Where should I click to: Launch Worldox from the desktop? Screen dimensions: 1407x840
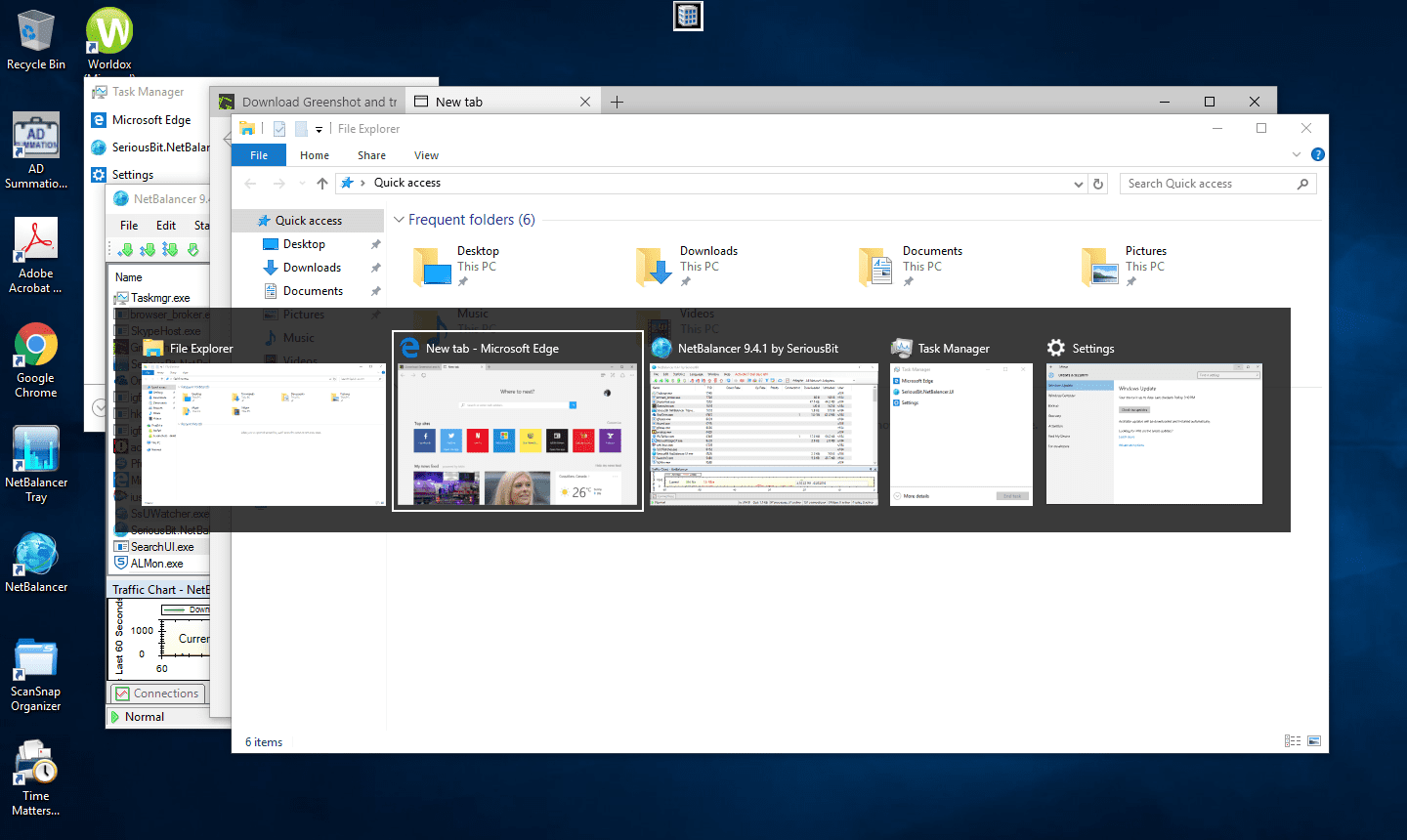coord(109,39)
